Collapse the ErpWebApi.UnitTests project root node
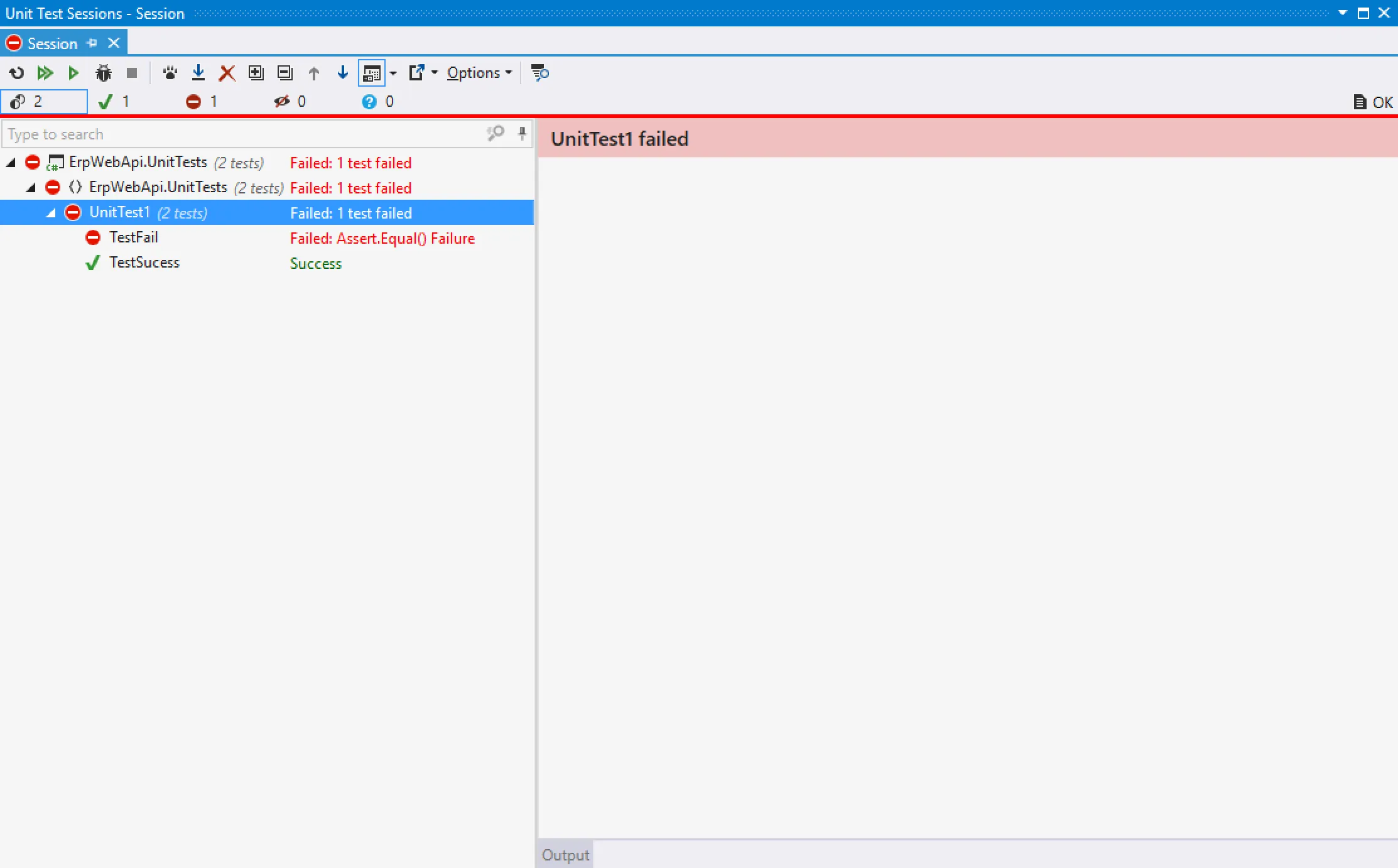The width and height of the screenshot is (1398, 868). (11, 163)
